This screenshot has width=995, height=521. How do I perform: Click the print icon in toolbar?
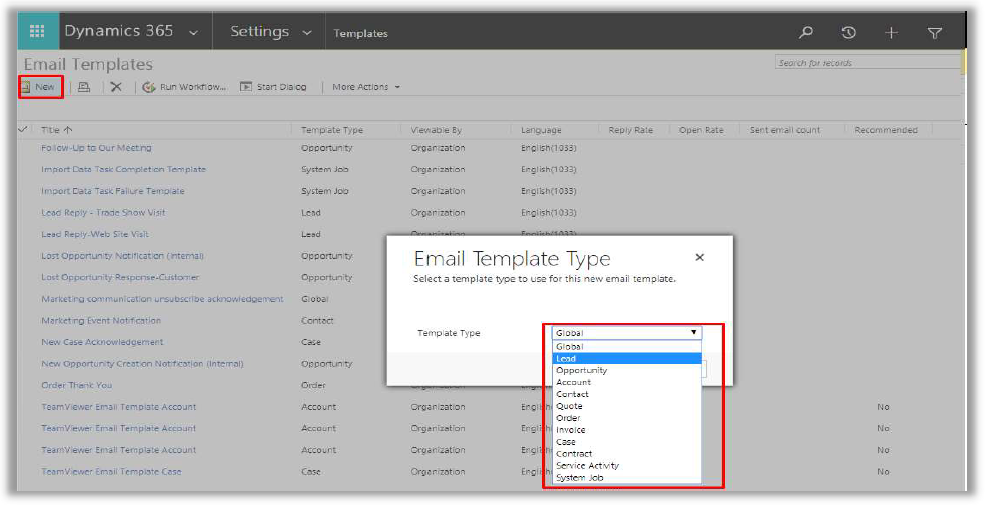(x=84, y=87)
